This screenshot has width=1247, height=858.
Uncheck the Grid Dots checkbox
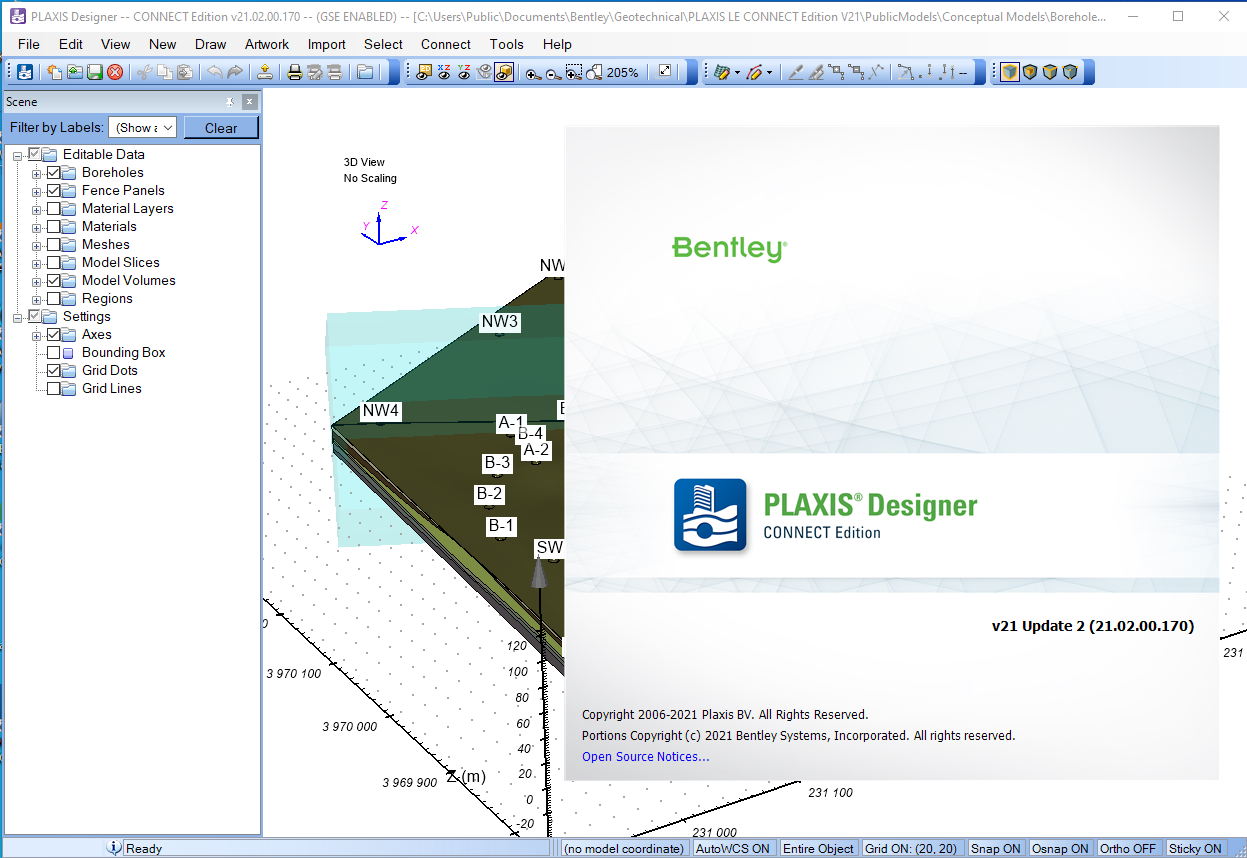pyautogui.click(x=54, y=371)
